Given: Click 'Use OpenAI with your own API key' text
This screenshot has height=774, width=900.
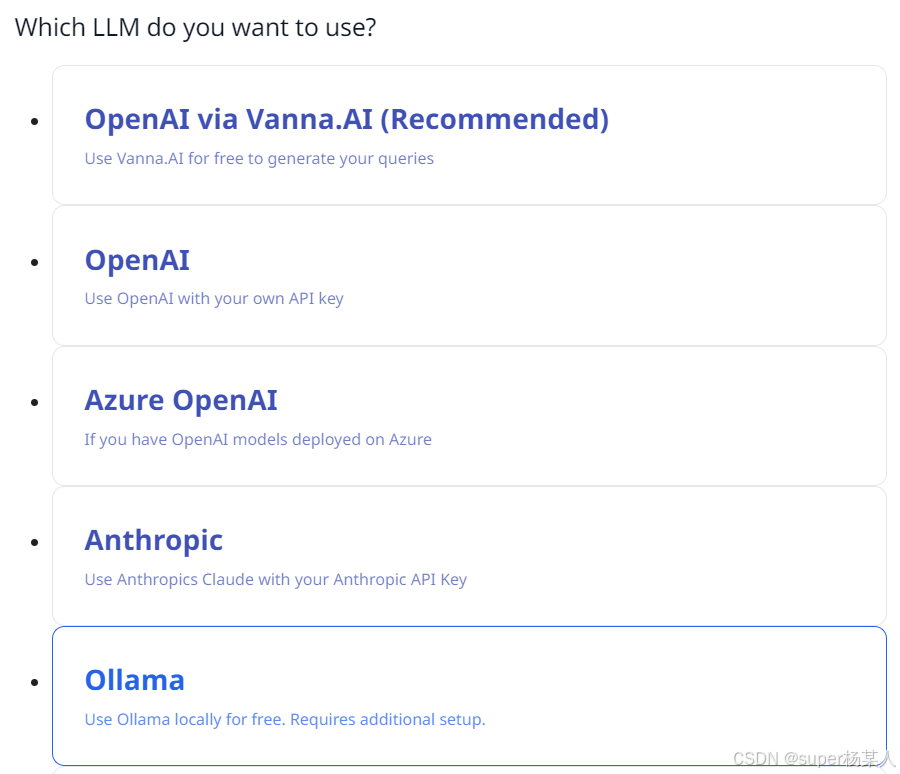Looking at the screenshot, I should click(x=214, y=298).
